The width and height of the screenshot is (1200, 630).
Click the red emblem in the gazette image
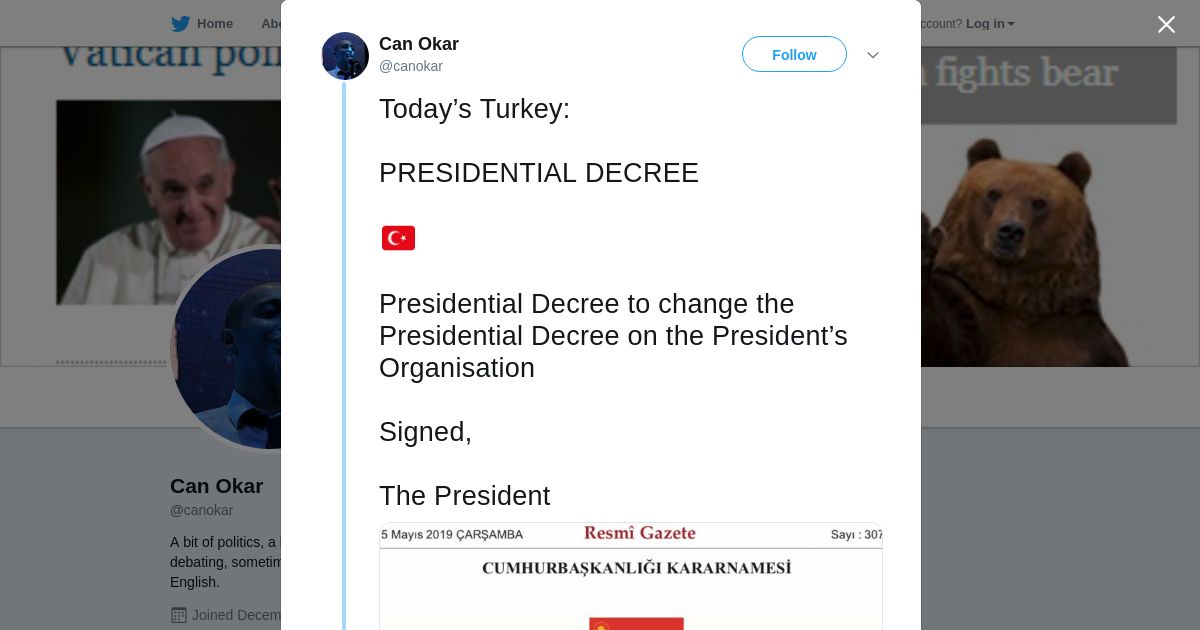[636, 624]
